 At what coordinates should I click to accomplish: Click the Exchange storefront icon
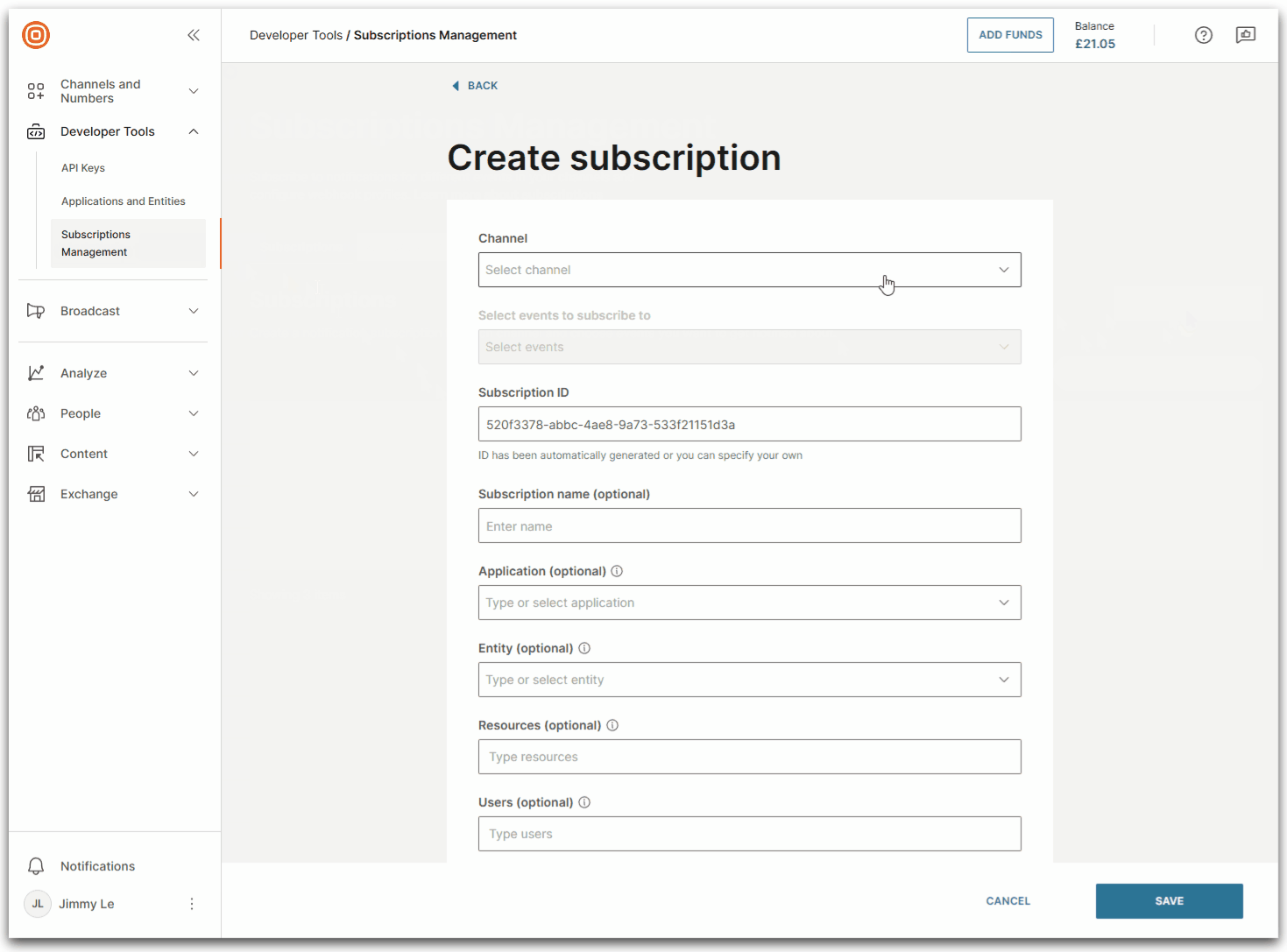click(36, 494)
